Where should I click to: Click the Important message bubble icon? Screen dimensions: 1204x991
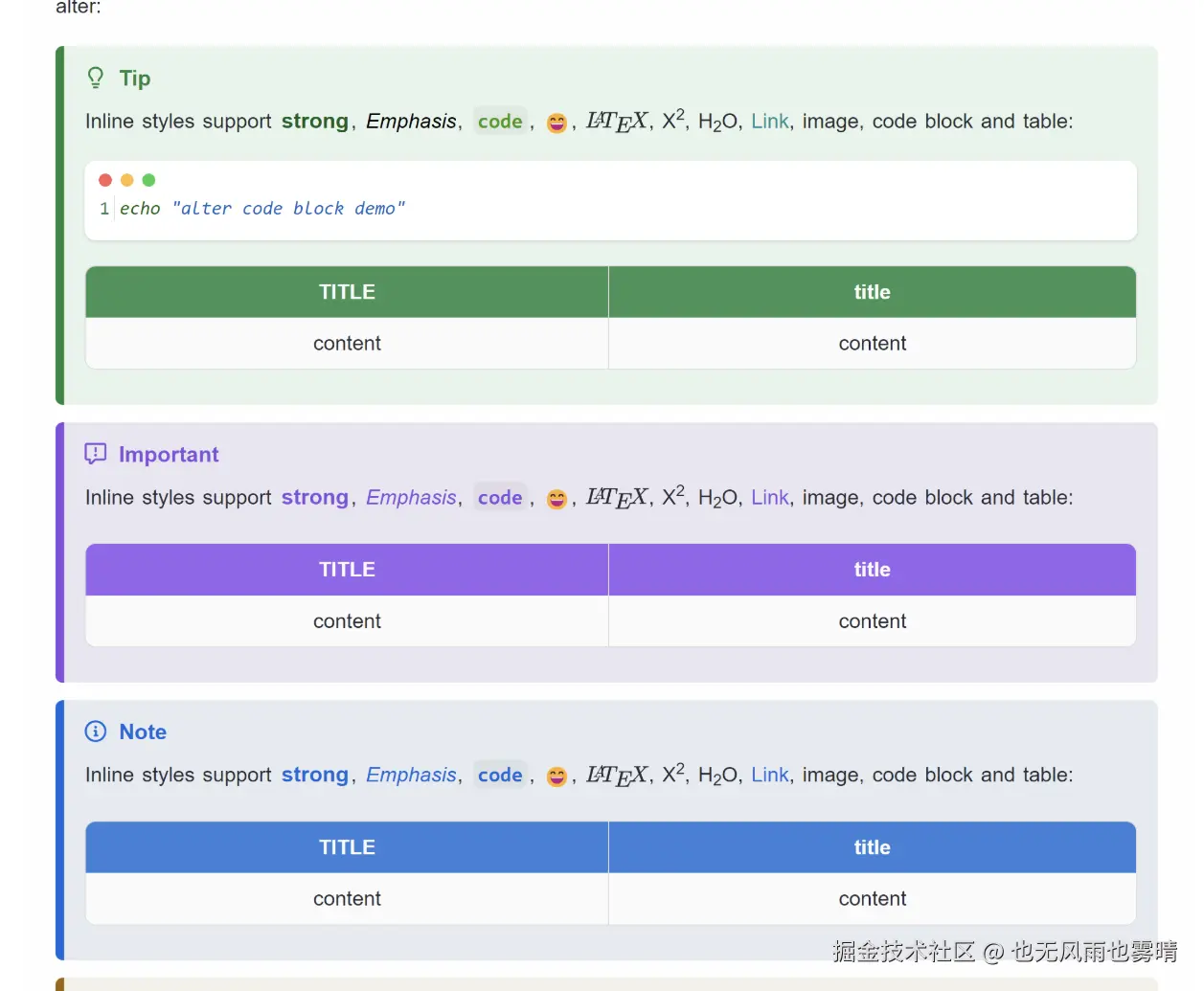click(96, 454)
